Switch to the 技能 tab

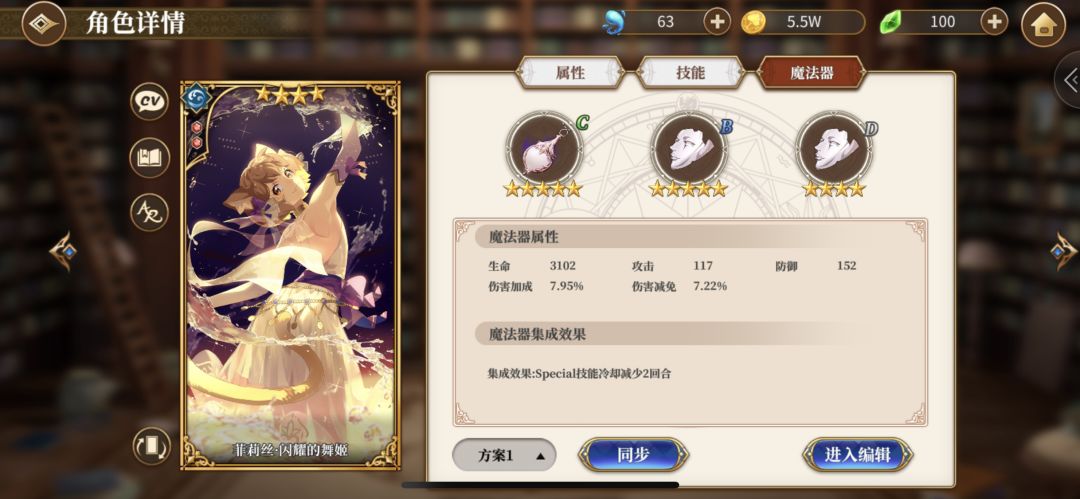(x=690, y=72)
